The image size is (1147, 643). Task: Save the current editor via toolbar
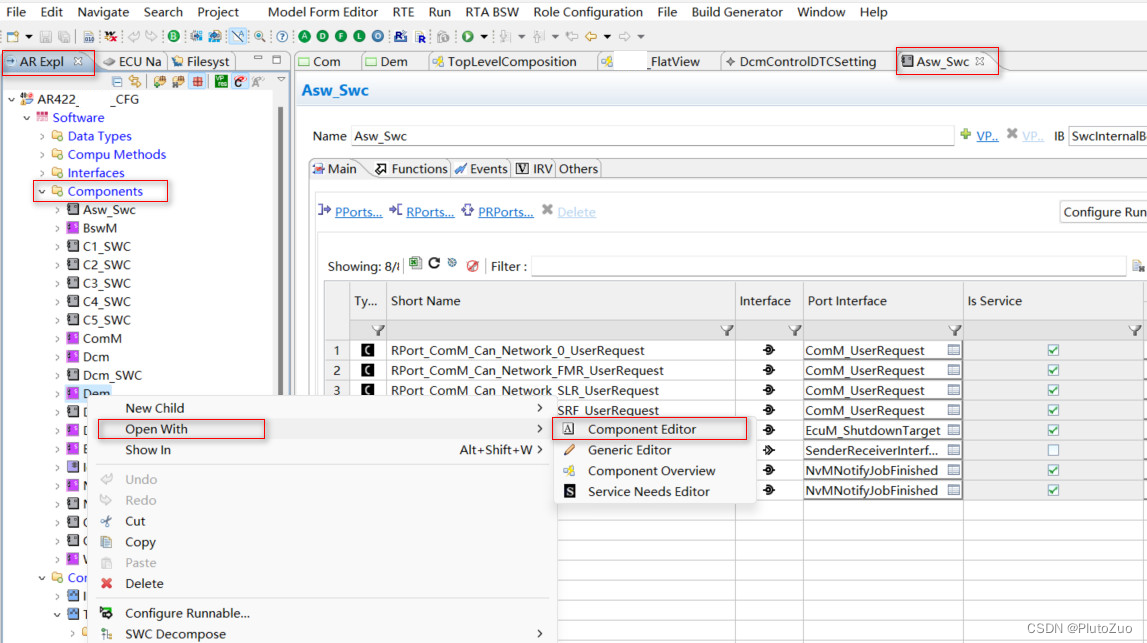[46, 36]
